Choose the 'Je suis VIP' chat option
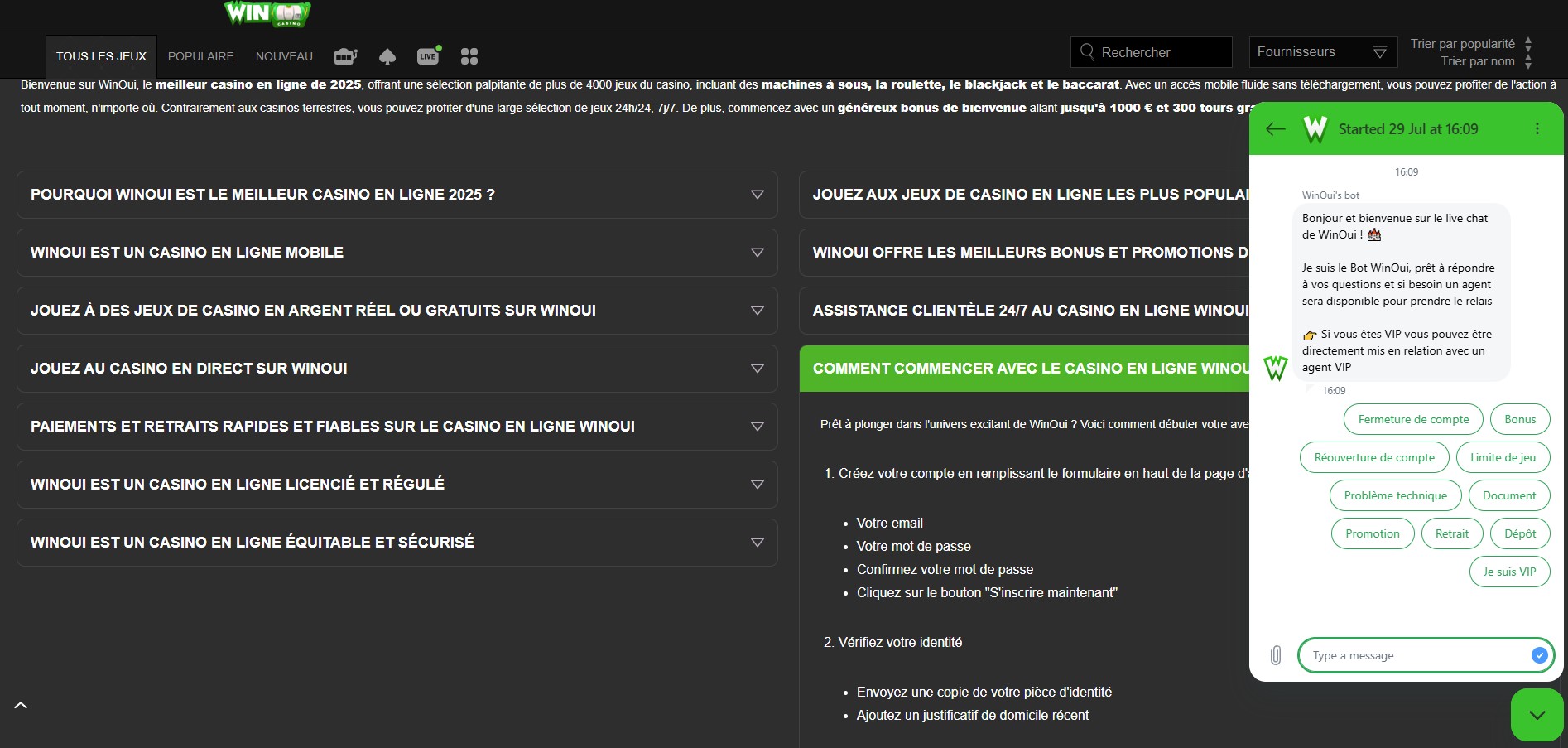 point(1509,572)
